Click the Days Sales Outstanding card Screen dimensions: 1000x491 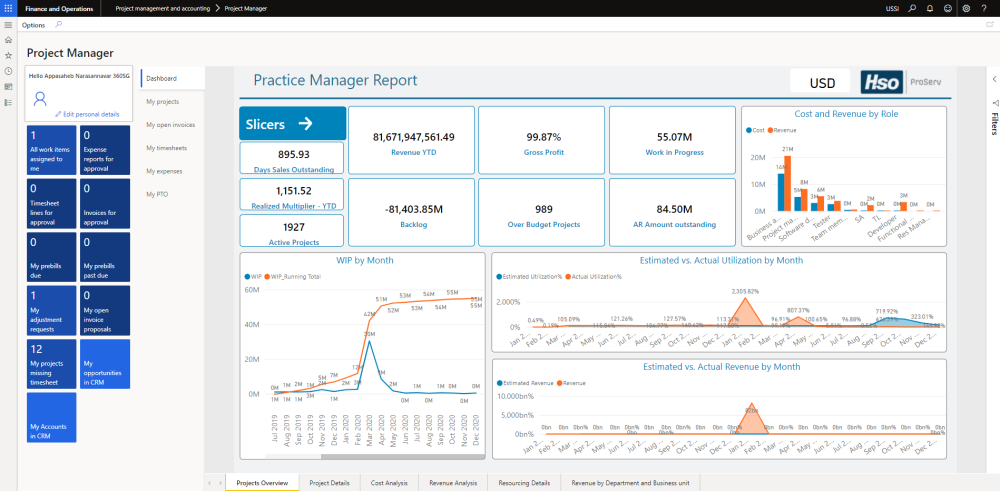pos(292,158)
